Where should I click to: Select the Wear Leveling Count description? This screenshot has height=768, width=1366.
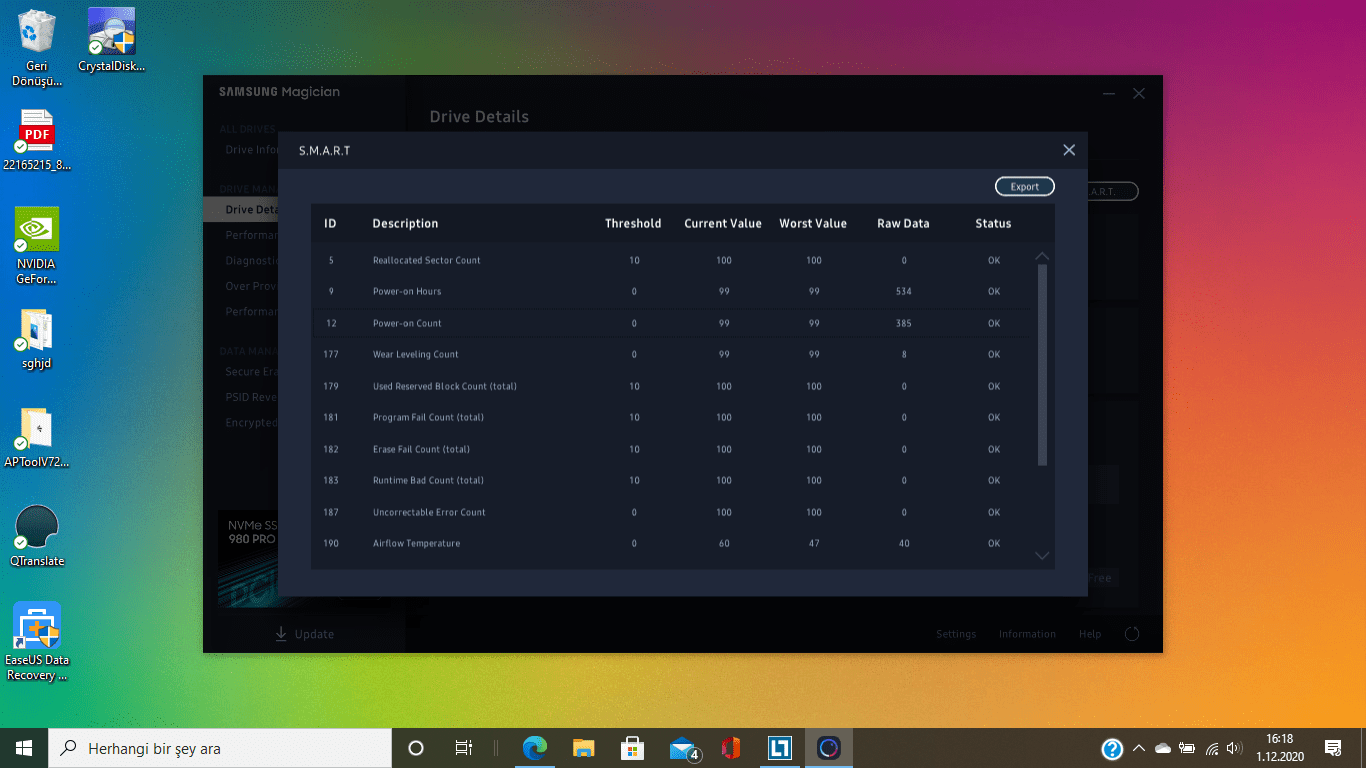[416, 355]
